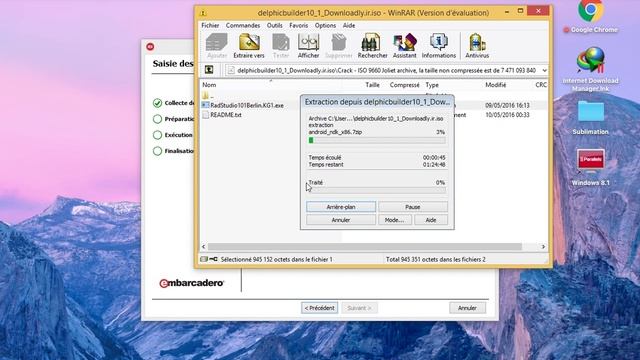
Task: Click Précédent button in installer
Action: click(320, 308)
